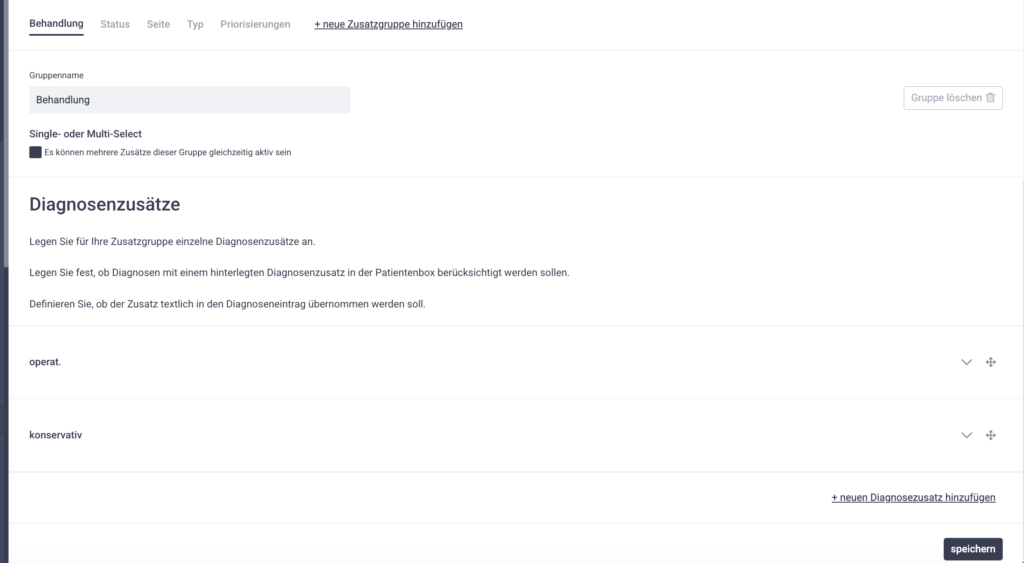Click '+ neuen Diagnosezusatz hinzufügen' link
1024x563 pixels.
tap(913, 497)
